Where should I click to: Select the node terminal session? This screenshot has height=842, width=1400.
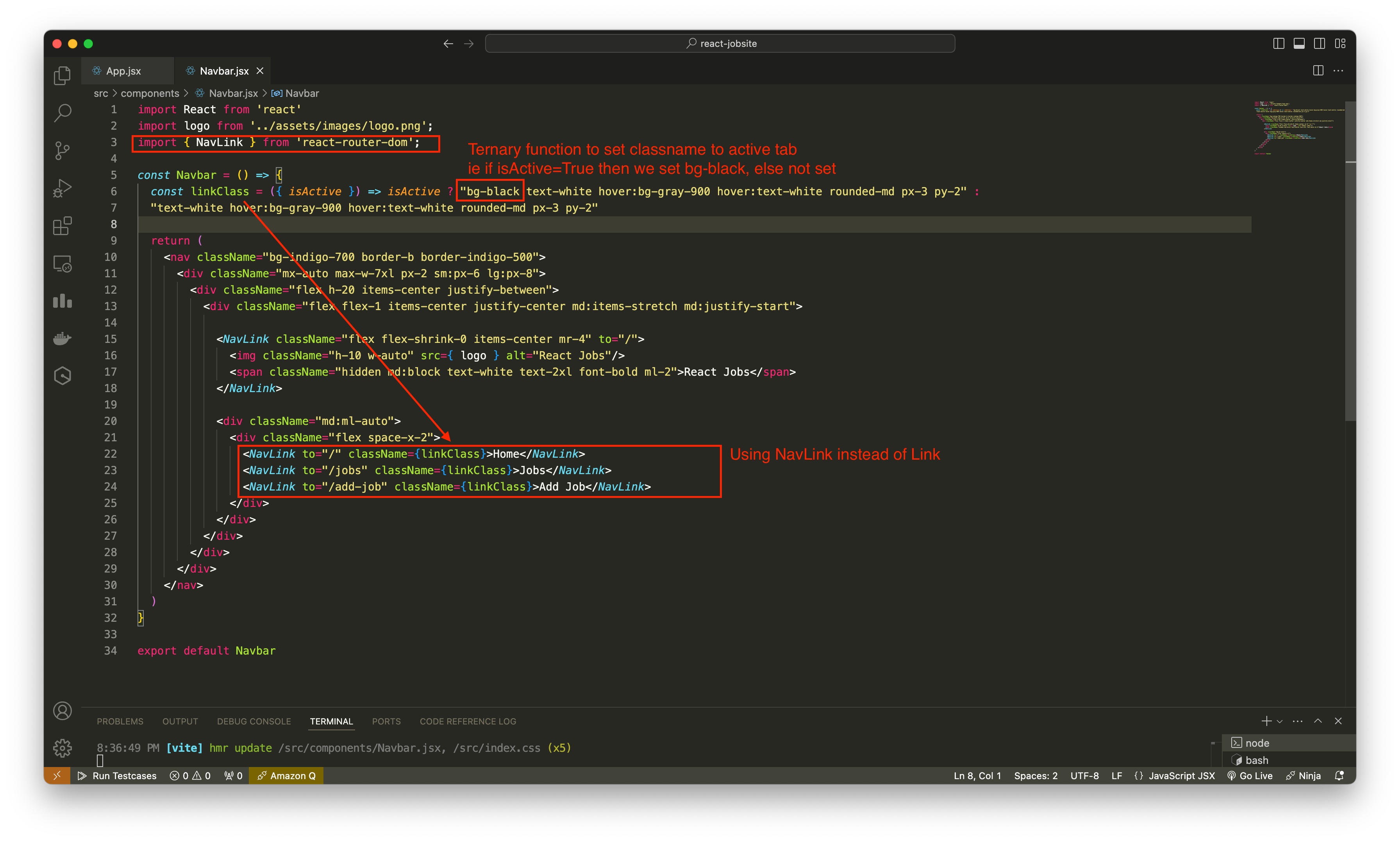[1288, 743]
